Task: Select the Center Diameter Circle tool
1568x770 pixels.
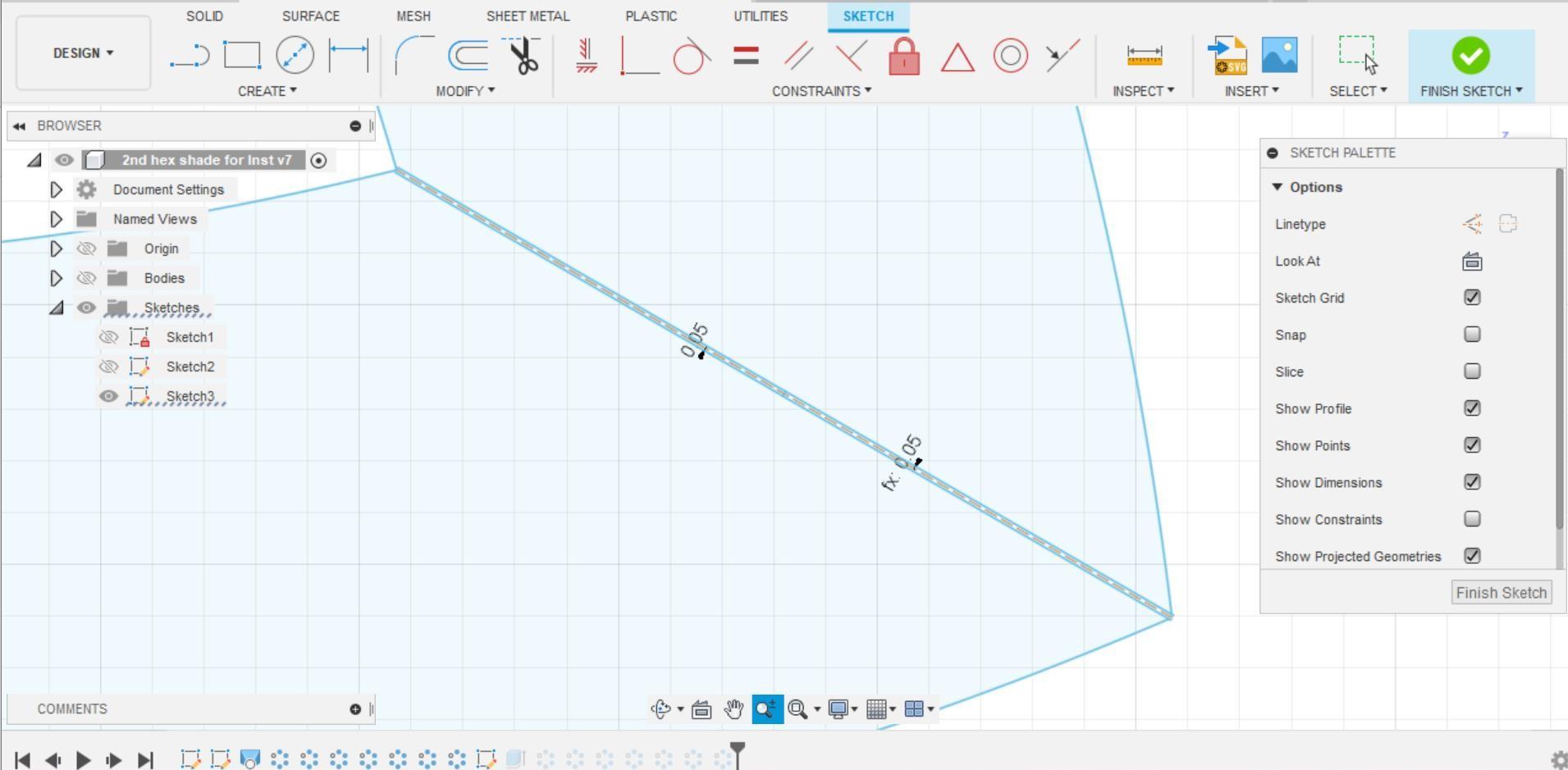Action: click(295, 55)
